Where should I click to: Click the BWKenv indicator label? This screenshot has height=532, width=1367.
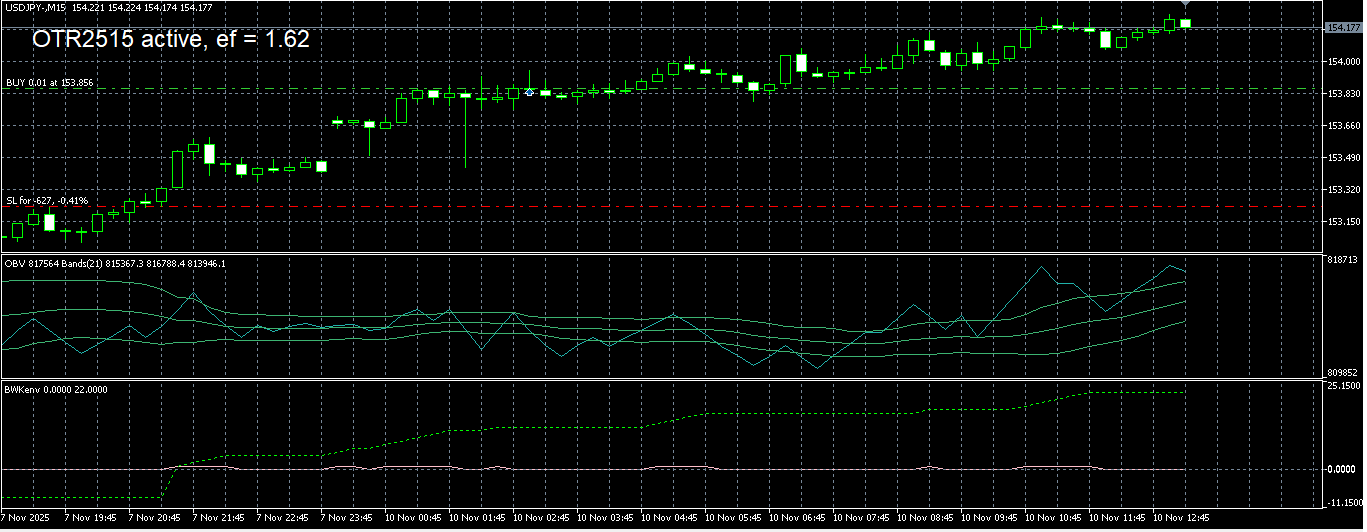[56, 389]
